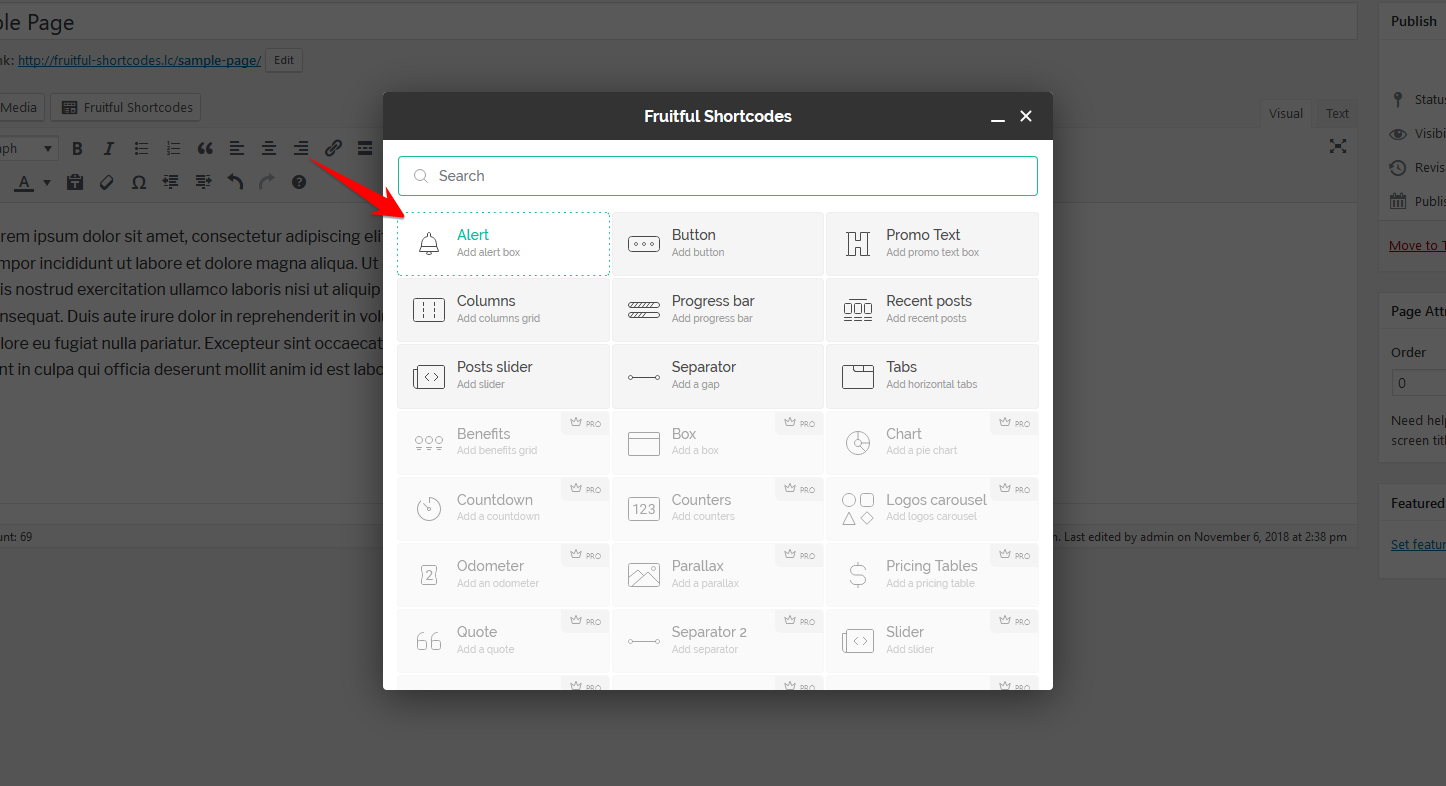Insert or edit link icon
The width and height of the screenshot is (1446, 786).
click(333, 149)
